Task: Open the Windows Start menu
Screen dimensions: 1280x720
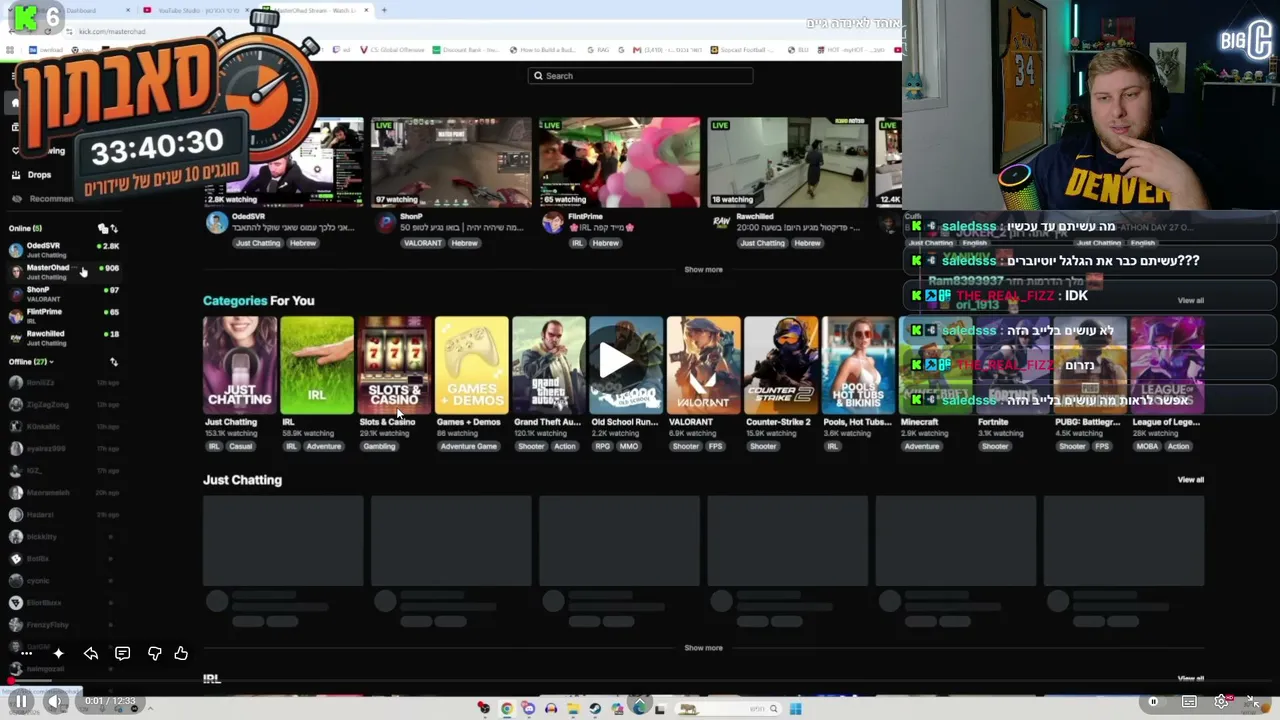Action: (x=795, y=709)
